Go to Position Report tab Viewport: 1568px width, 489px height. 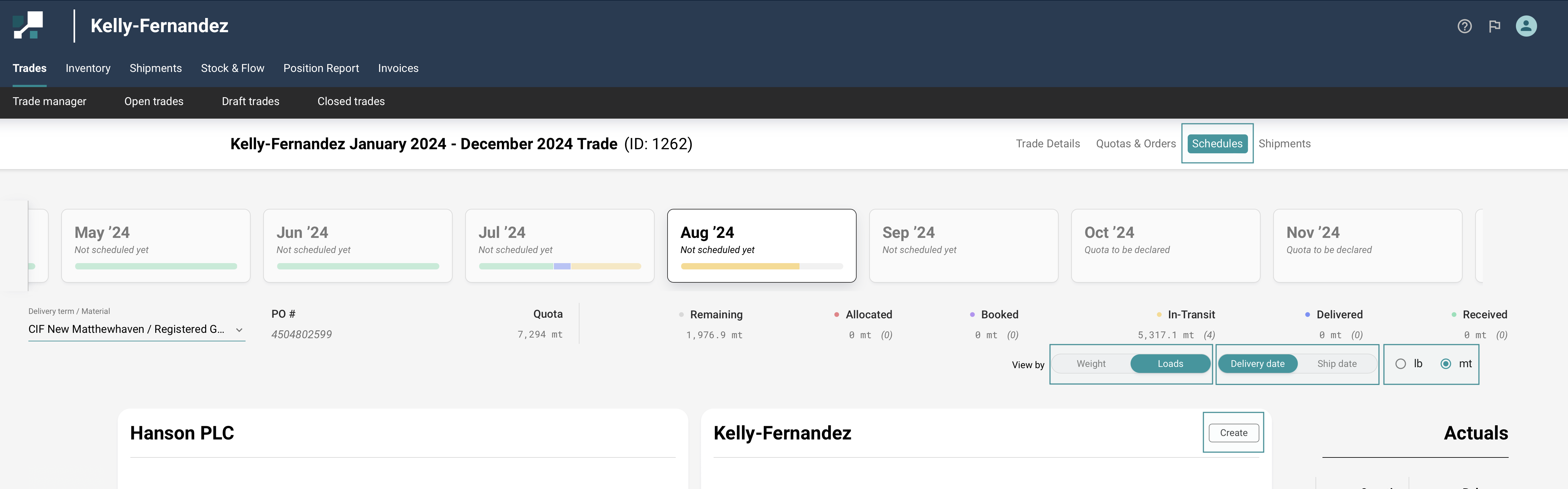321,68
